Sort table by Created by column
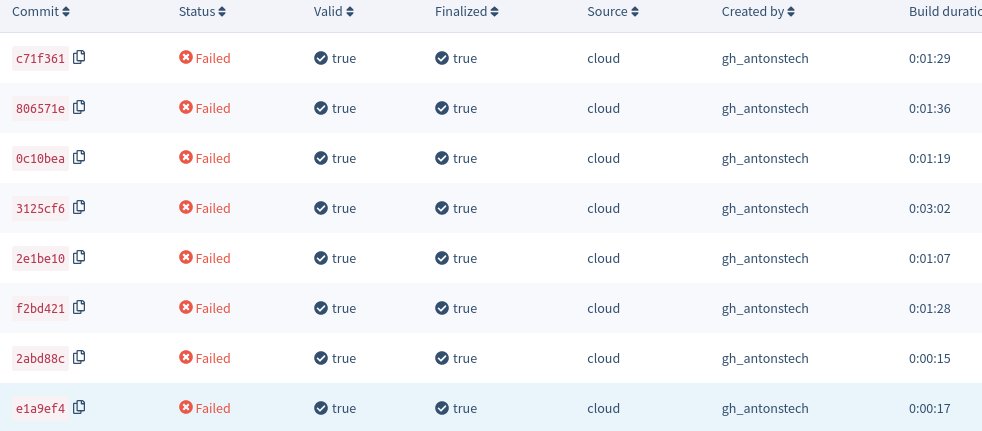Viewport: 982px width, 431px height. pos(758,11)
